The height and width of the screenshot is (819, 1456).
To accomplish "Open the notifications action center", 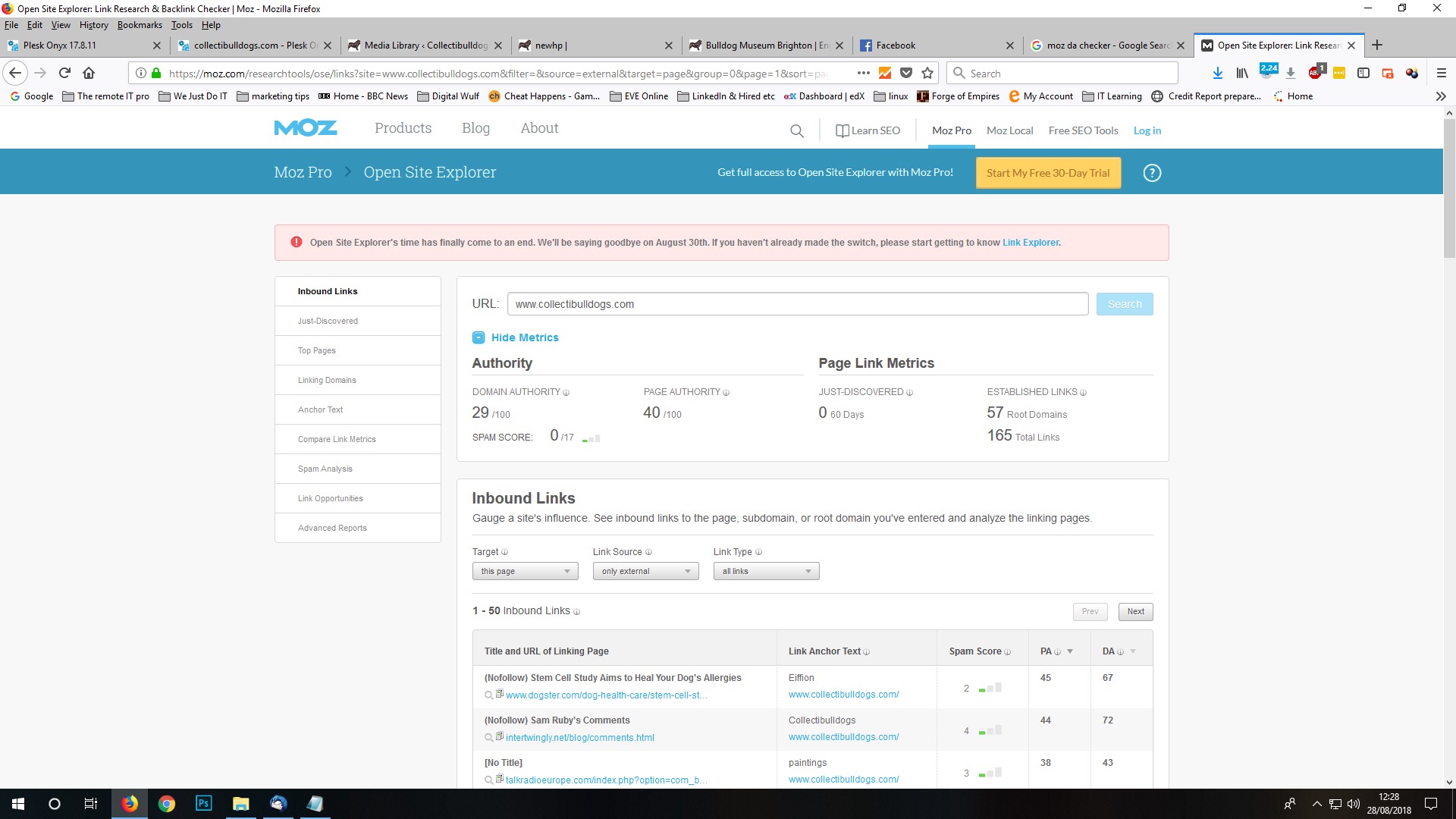I will tap(1431, 804).
